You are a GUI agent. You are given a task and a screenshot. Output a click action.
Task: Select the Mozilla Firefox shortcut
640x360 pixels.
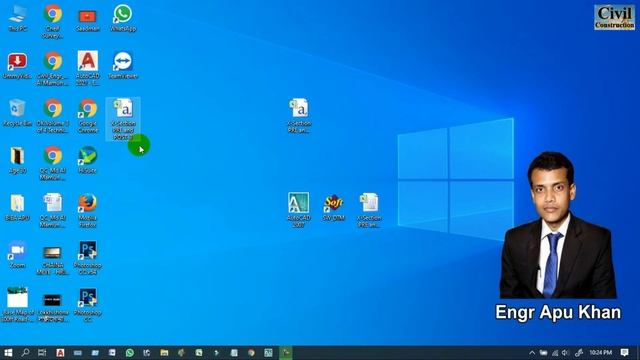[x=88, y=211]
